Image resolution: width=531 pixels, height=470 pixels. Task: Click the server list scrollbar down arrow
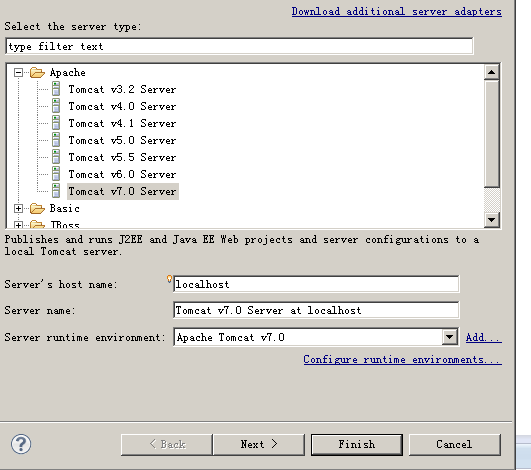pyautogui.click(x=492, y=220)
